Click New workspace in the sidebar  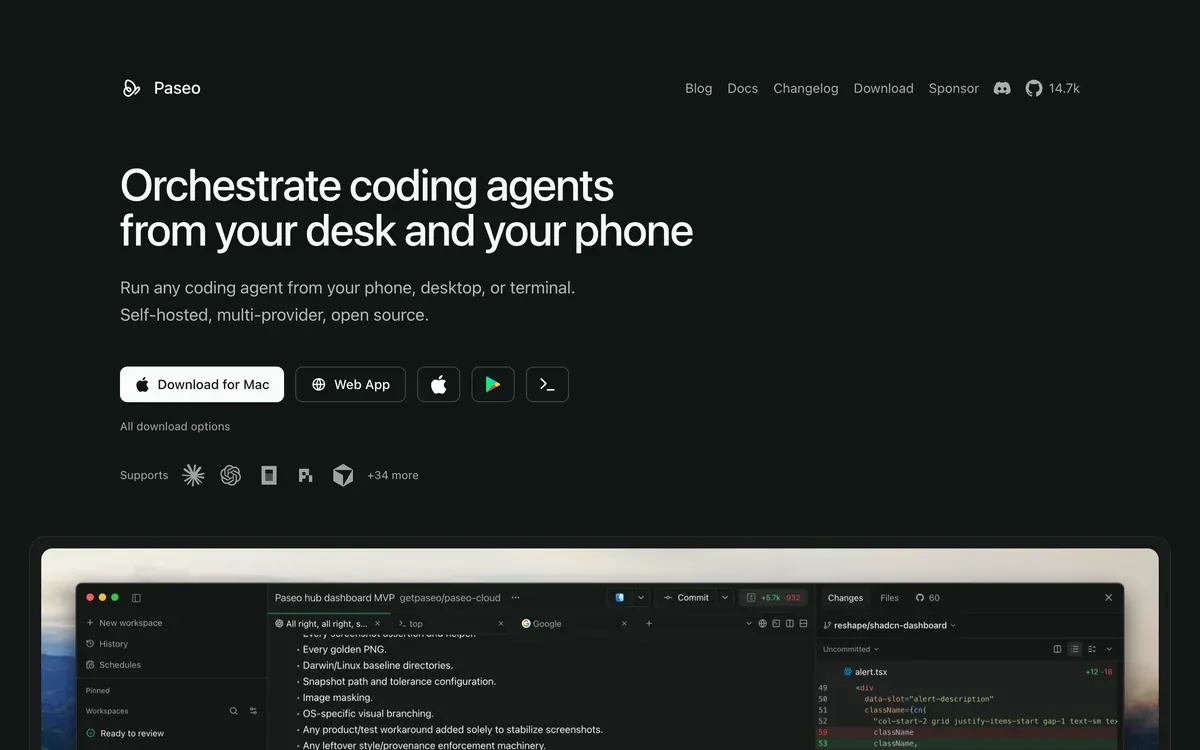(124, 623)
